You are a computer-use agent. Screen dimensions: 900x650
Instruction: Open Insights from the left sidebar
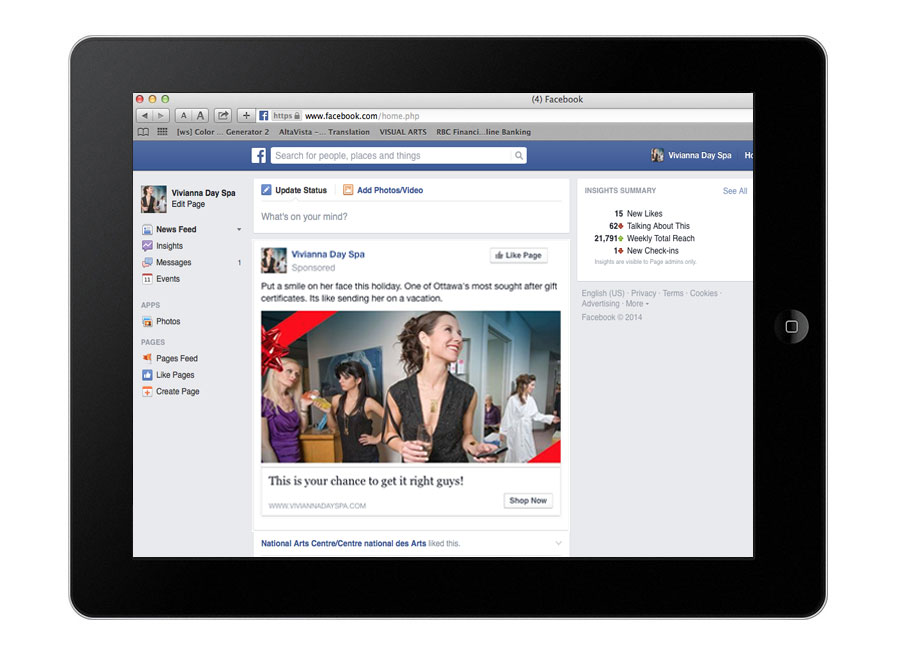pyautogui.click(x=169, y=246)
